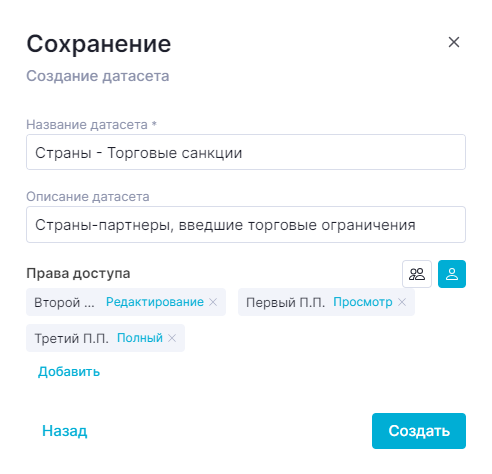Click the Третий П.П. user name
This screenshot has width=492, height=474.
[x=72, y=338]
